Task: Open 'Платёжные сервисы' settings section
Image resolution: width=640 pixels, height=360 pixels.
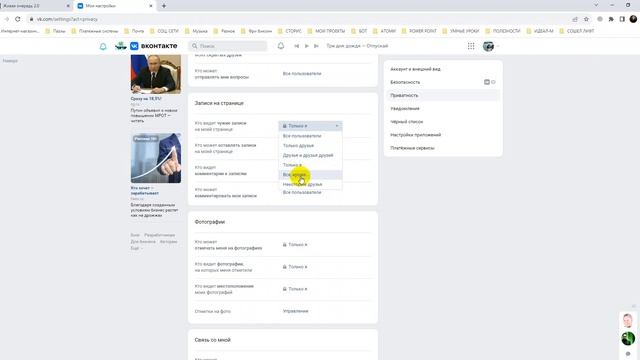Action: coord(443,148)
